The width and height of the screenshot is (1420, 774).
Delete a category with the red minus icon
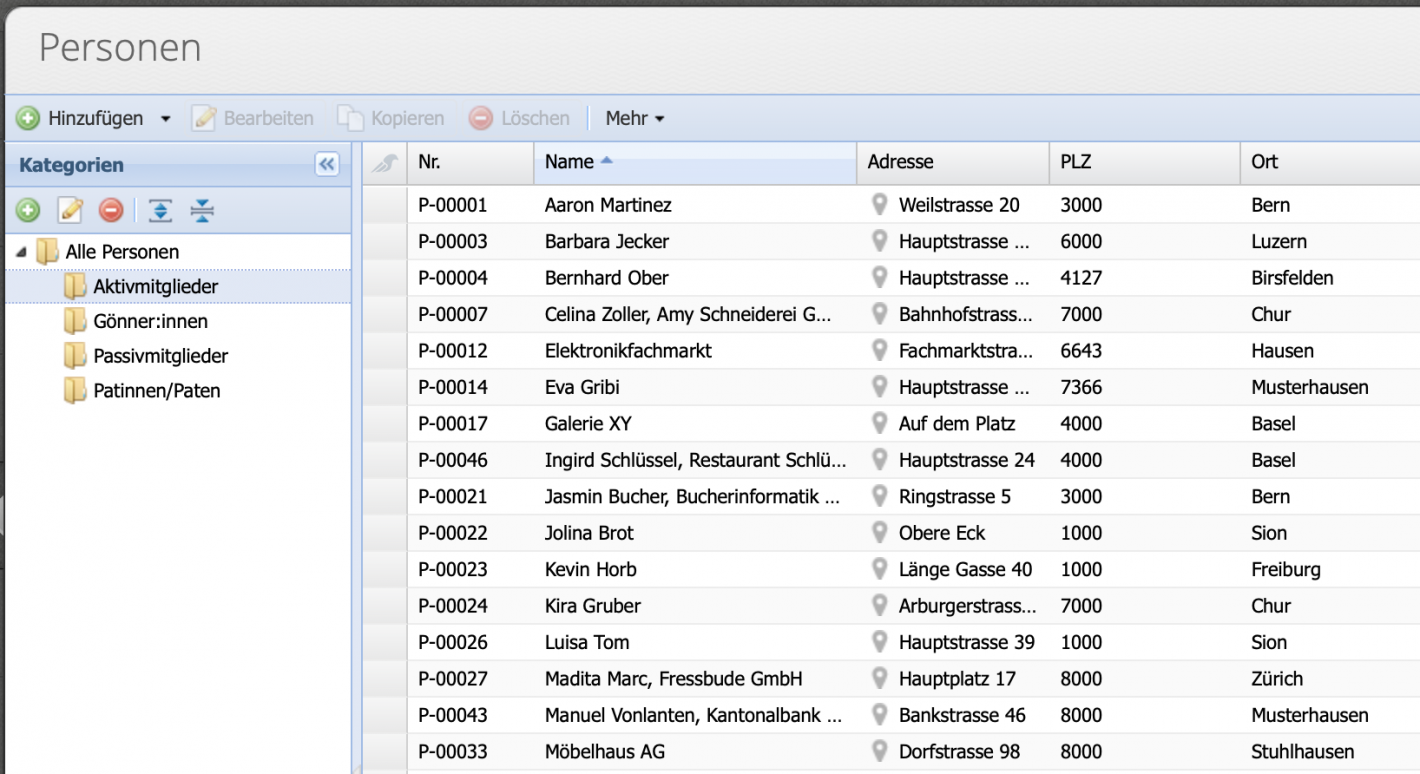click(x=111, y=210)
